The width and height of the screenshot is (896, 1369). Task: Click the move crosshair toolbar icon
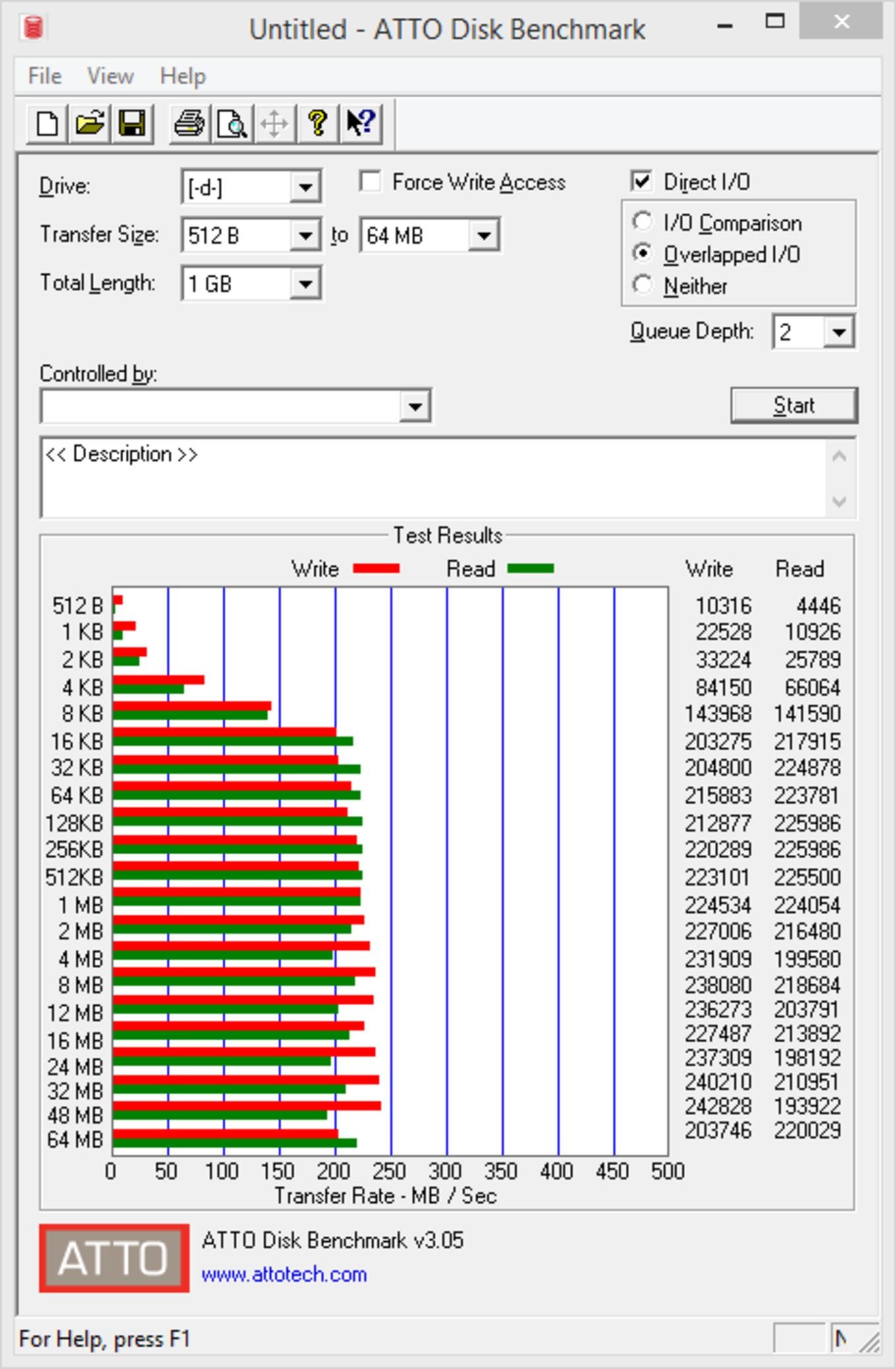coord(275,123)
